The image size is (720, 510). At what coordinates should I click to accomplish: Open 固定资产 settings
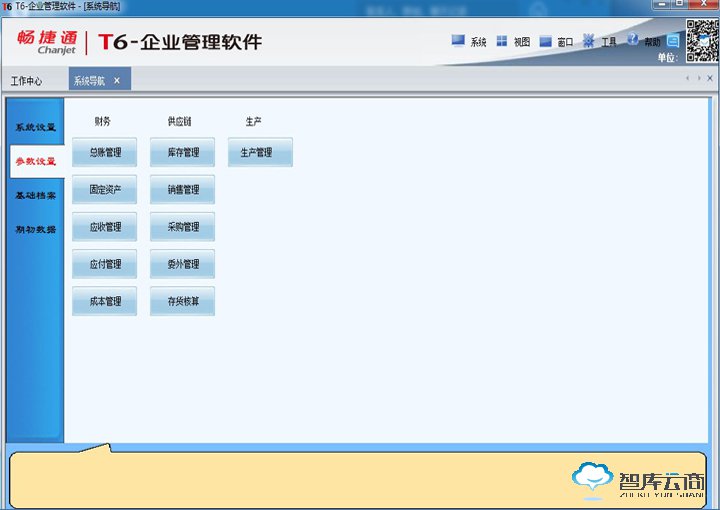105,189
